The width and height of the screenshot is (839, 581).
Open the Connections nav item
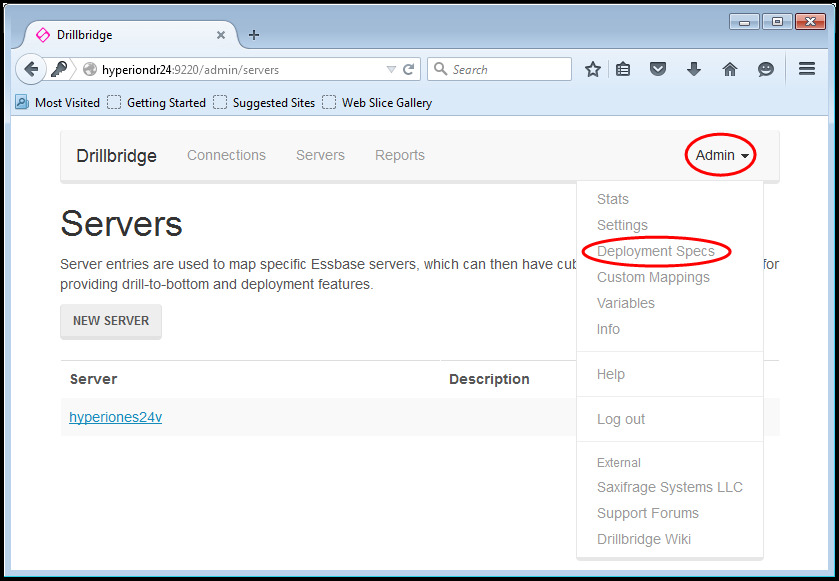coord(226,155)
